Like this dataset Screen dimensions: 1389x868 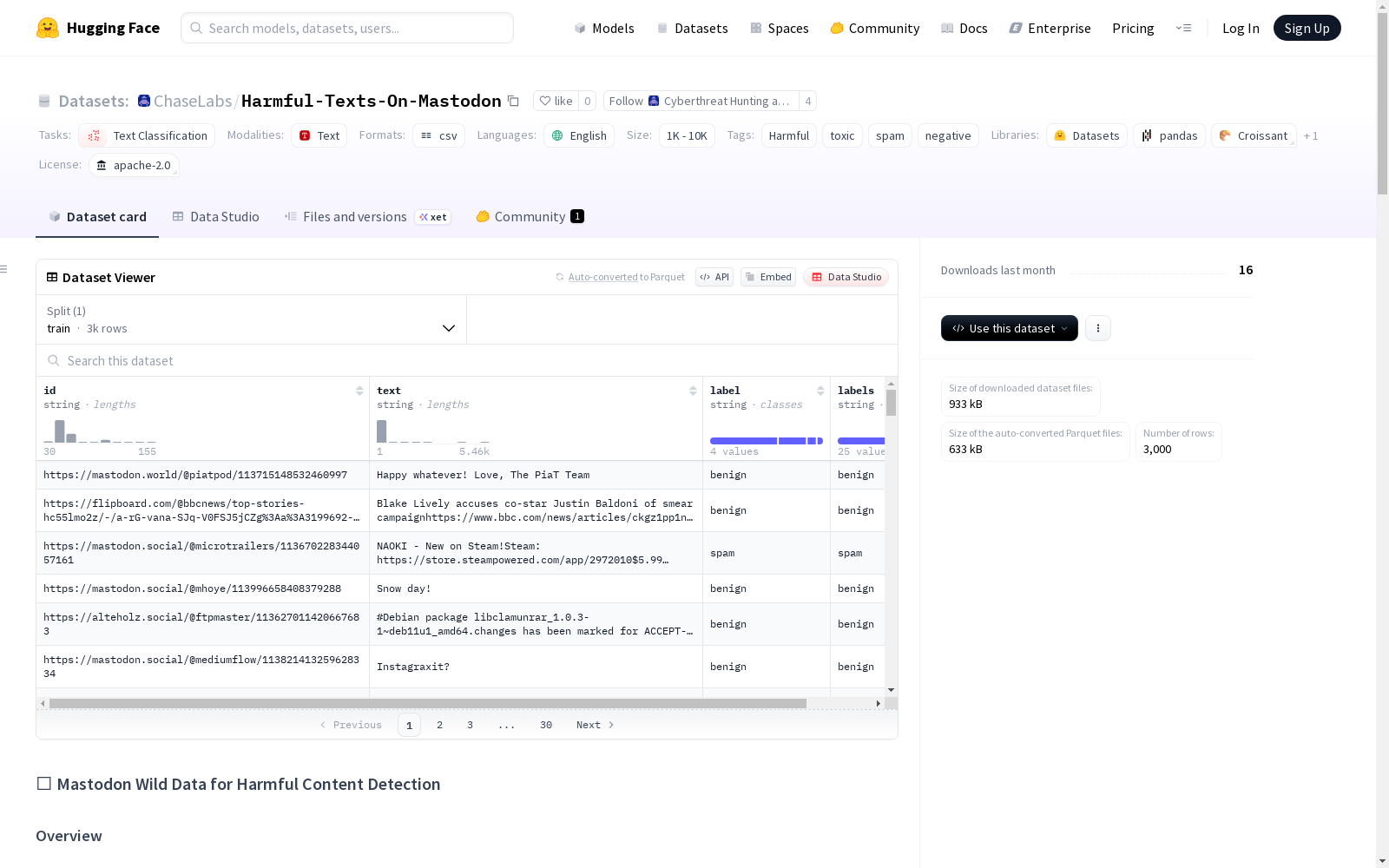[556, 101]
